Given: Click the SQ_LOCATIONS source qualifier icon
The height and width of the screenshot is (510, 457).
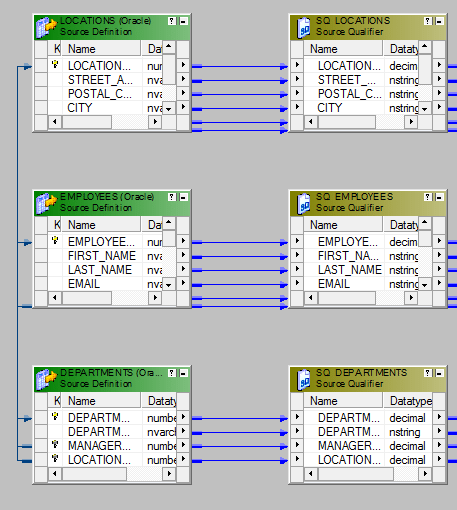Looking at the screenshot, I should point(304,27).
